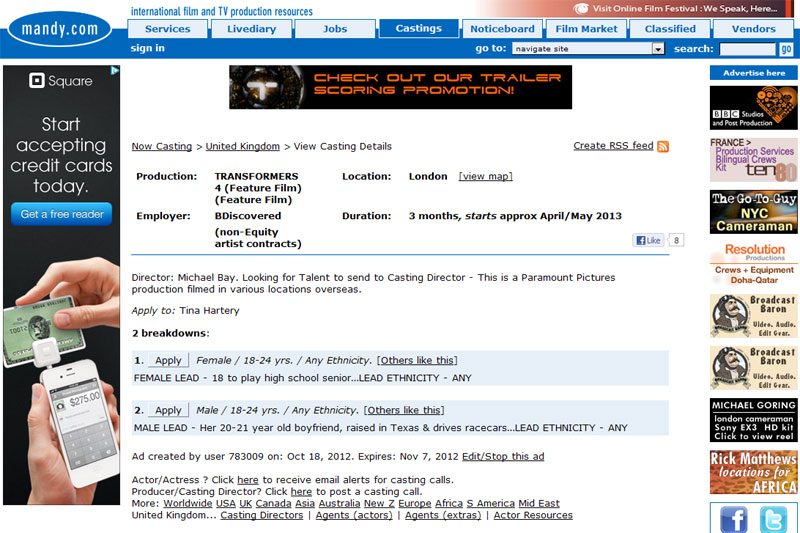Open the Twitter bird icon

pos(773,519)
